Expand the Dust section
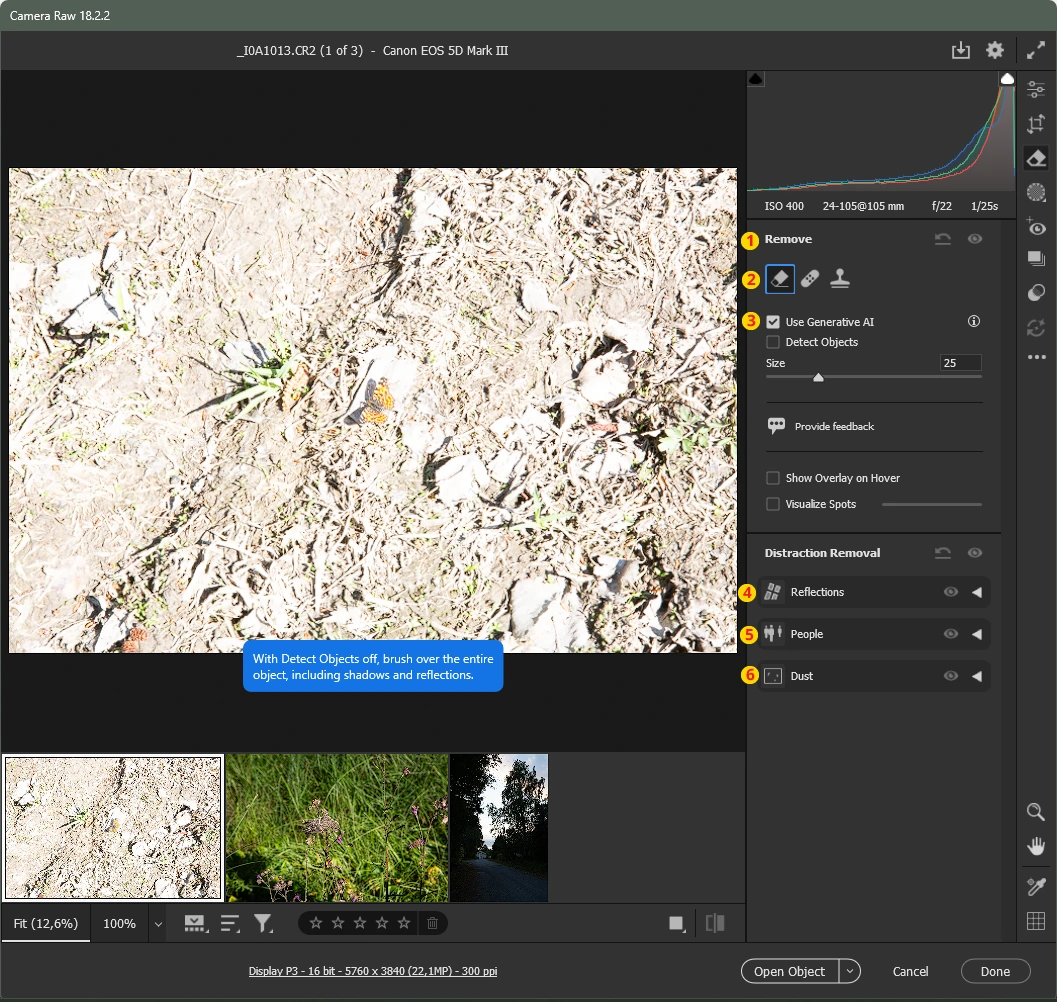 [977, 676]
